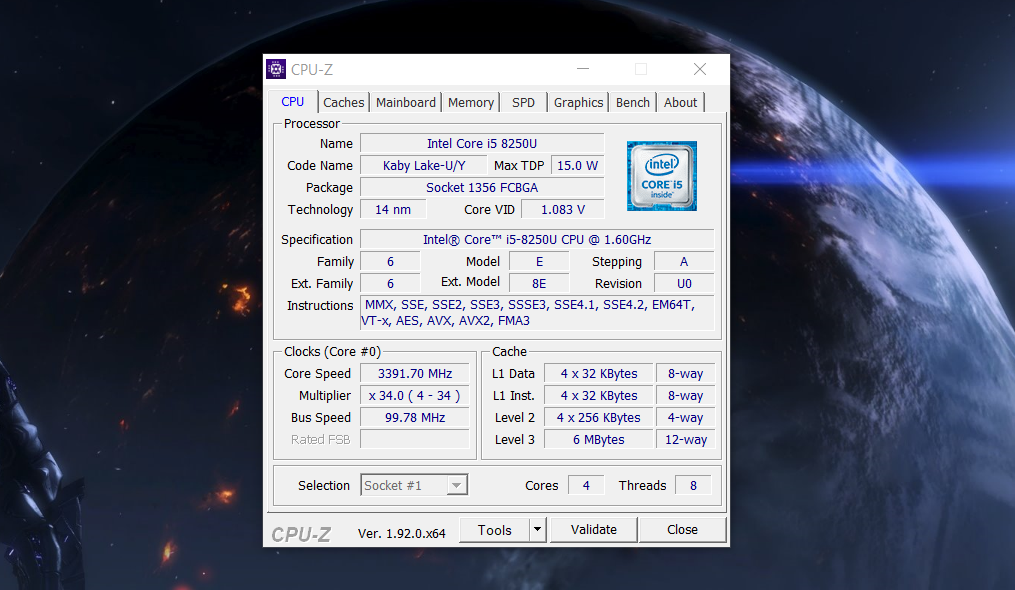The height and width of the screenshot is (590, 1015).
Task: Click the Specification field 'i5-8250U CPU @ 1.60GHz'
Action: (537, 239)
